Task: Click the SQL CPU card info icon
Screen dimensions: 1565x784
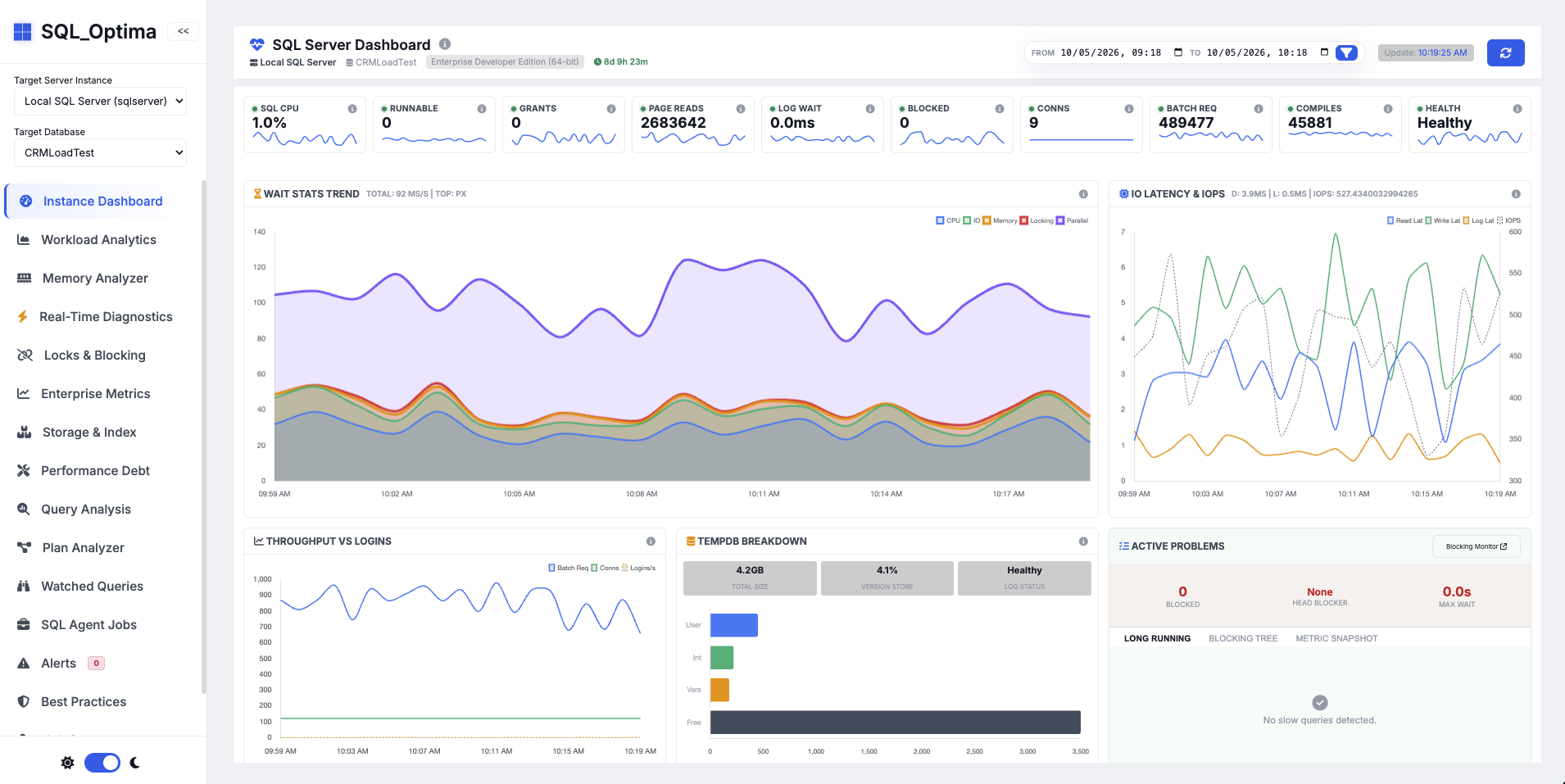Action: [352, 109]
